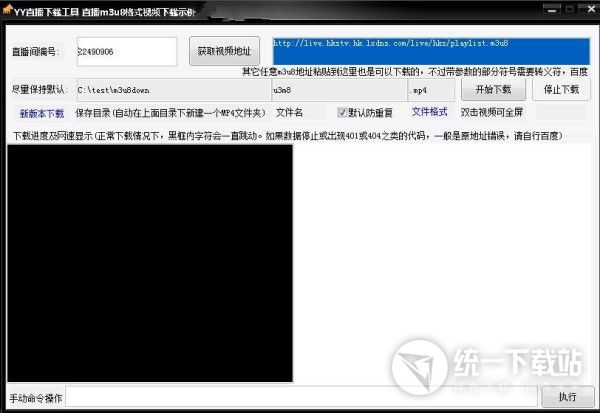The height and width of the screenshot is (413, 600).
Task: Click the m3u8地址粘贴 hint text
Action: point(415,72)
